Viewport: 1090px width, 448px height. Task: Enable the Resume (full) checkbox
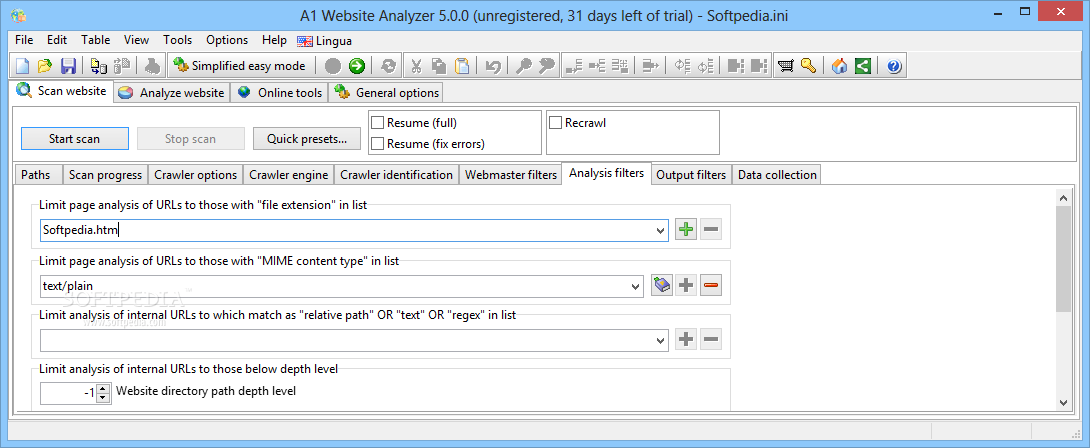point(377,123)
